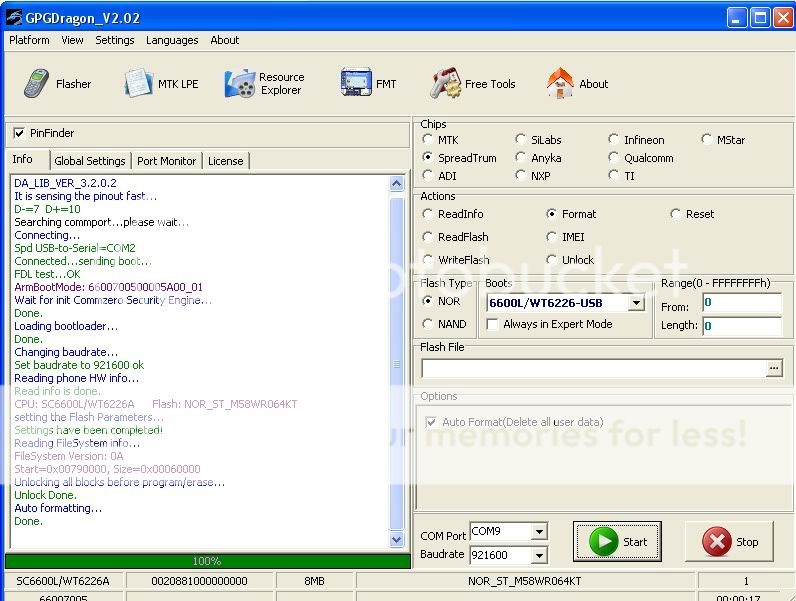796x601 pixels.
Task: Switch to the Info tab
Action: [22, 159]
